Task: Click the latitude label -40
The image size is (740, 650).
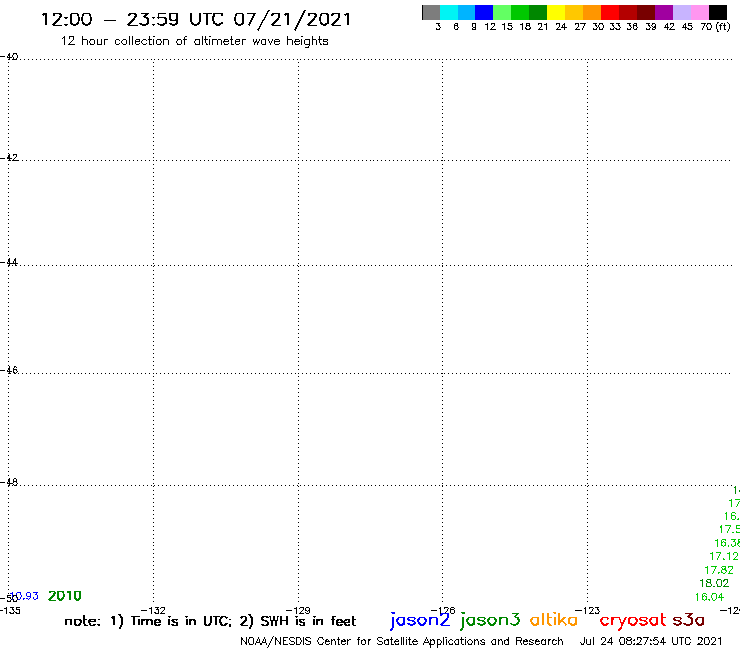Action: tap(9, 57)
